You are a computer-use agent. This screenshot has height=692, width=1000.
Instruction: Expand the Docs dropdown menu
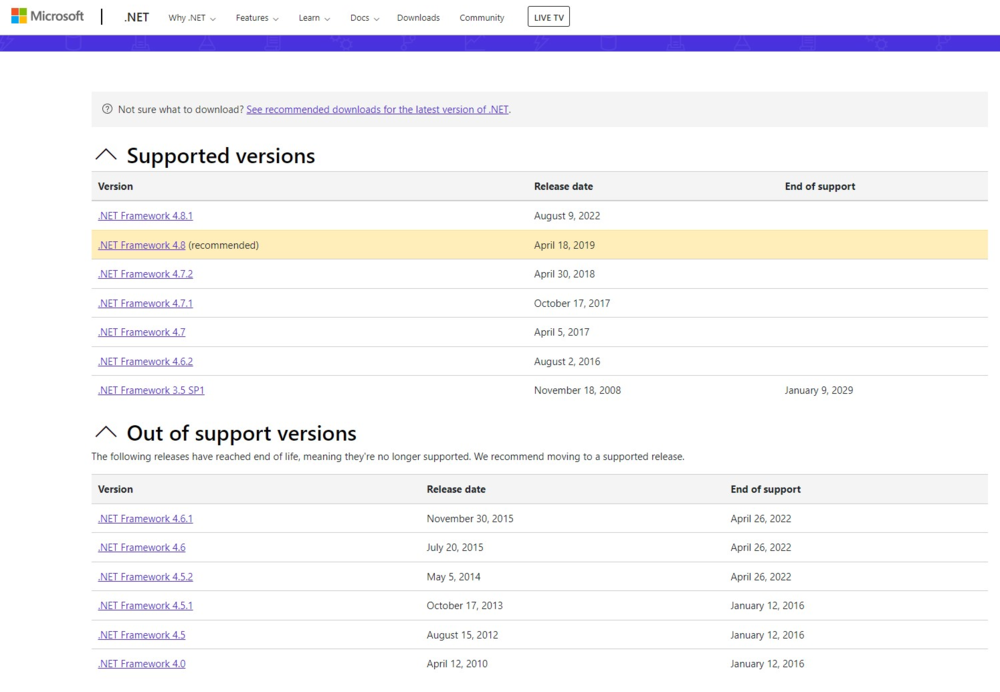pos(365,18)
